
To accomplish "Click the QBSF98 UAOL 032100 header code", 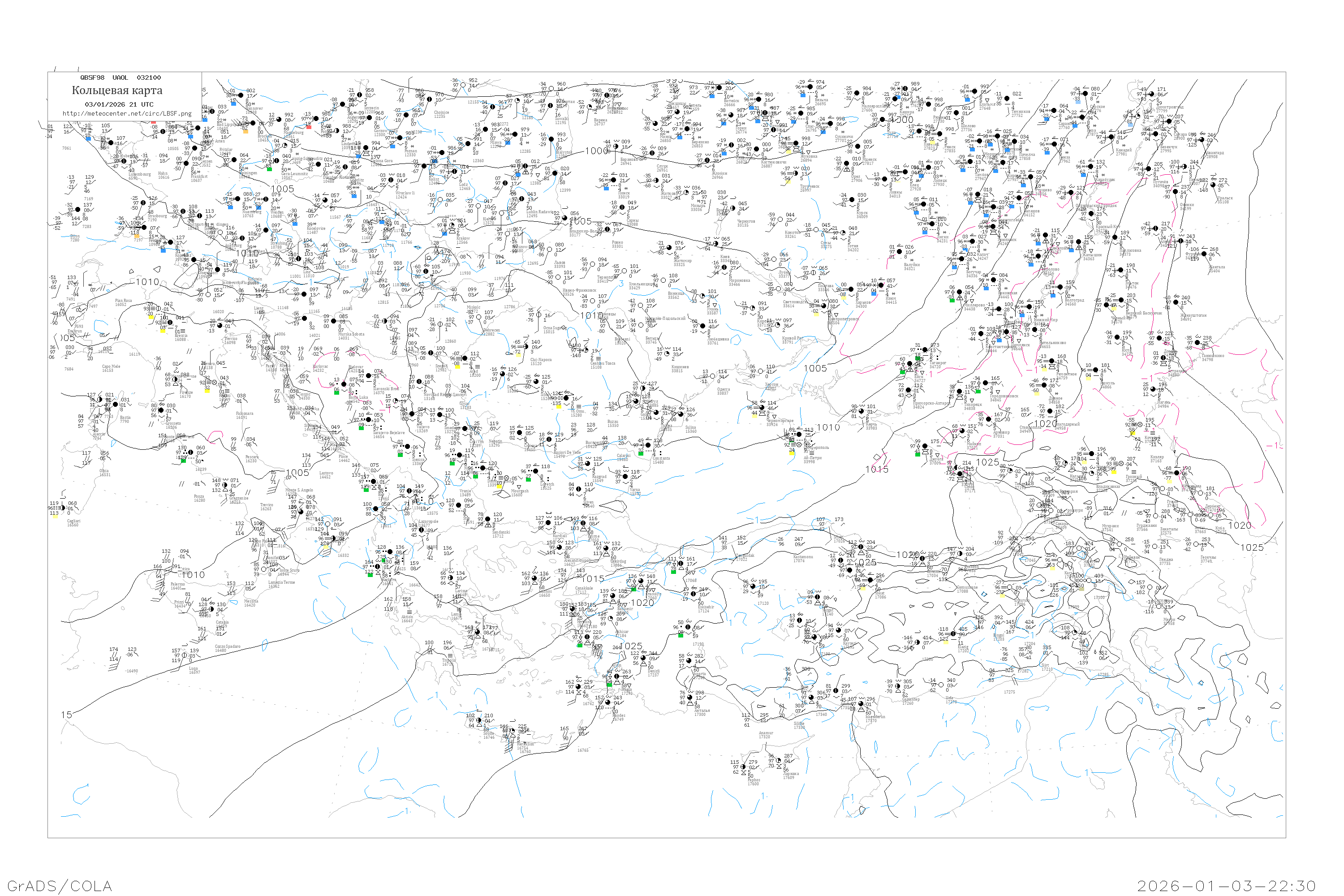I will pos(120,78).
